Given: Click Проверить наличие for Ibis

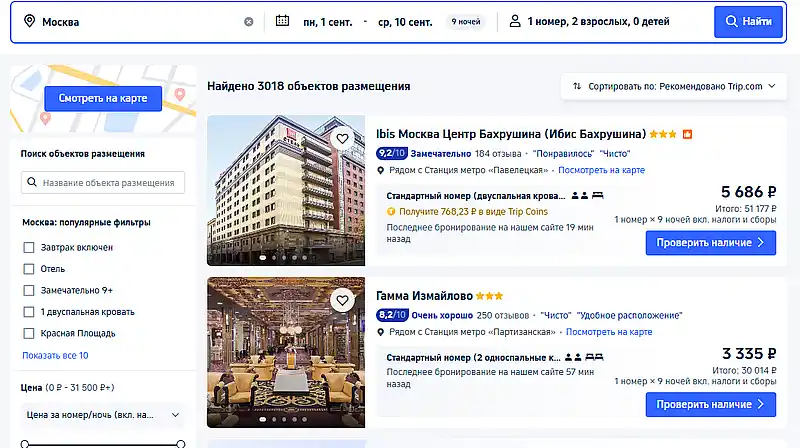Looking at the screenshot, I should pyautogui.click(x=711, y=243).
